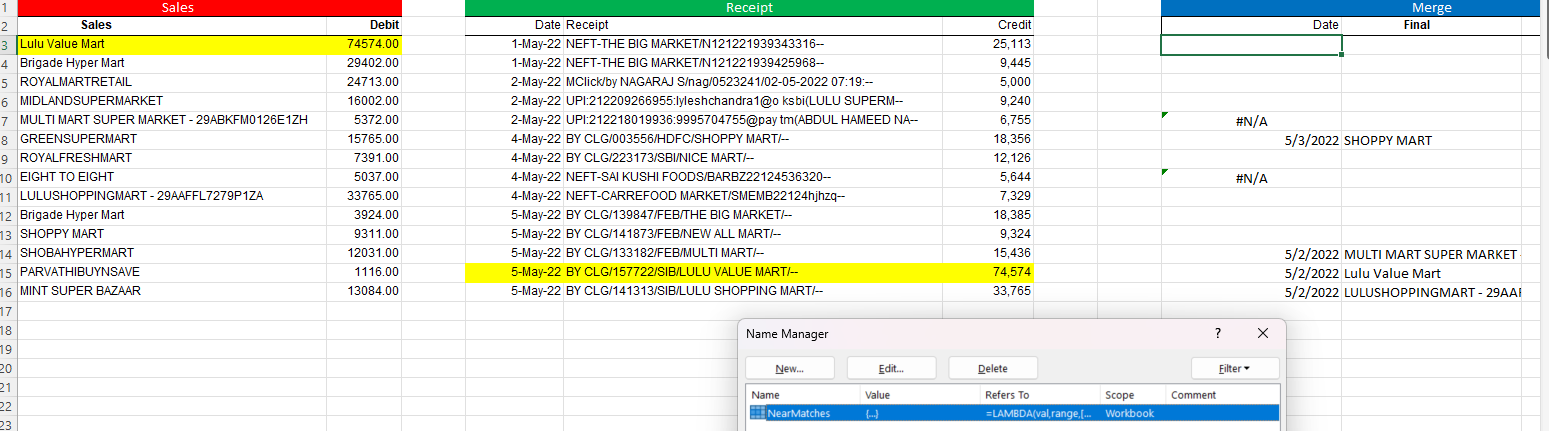Select row 3 header
The width and height of the screenshot is (1549, 431).
click(8, 44)
